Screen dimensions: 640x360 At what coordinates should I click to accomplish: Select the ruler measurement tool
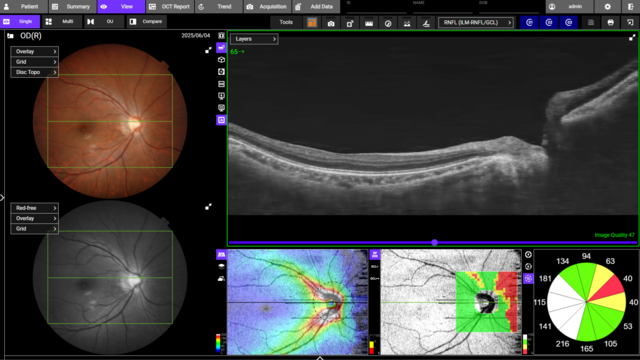tap(369, 23)
